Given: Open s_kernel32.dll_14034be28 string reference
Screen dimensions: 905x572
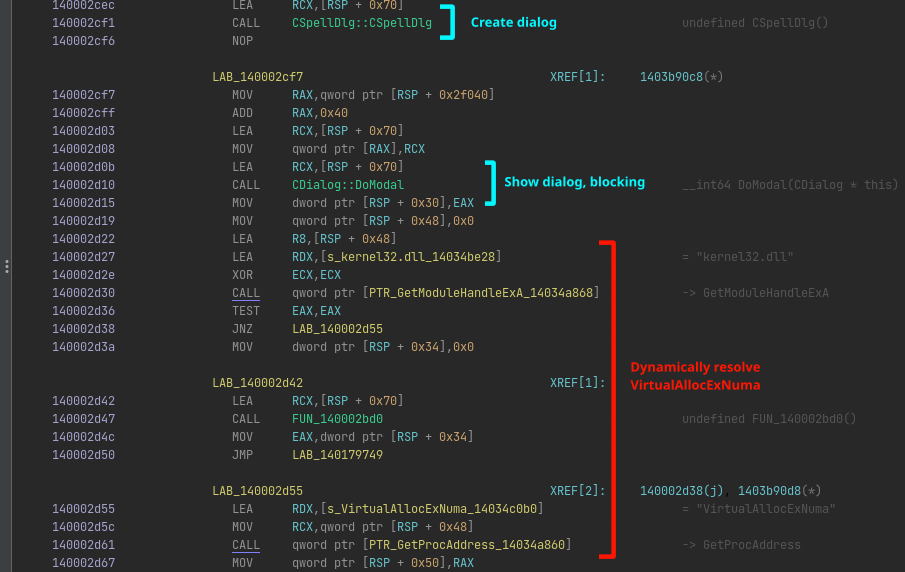Looking at the screenshot, I should point(411,257).
